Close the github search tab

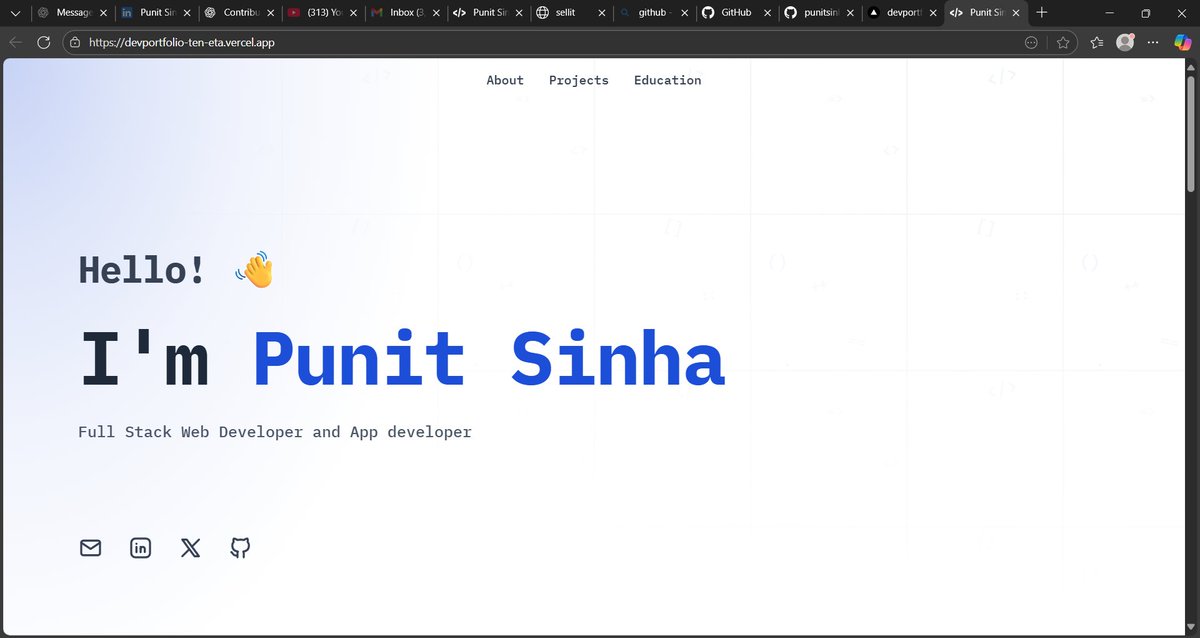[x=685, y=13]
